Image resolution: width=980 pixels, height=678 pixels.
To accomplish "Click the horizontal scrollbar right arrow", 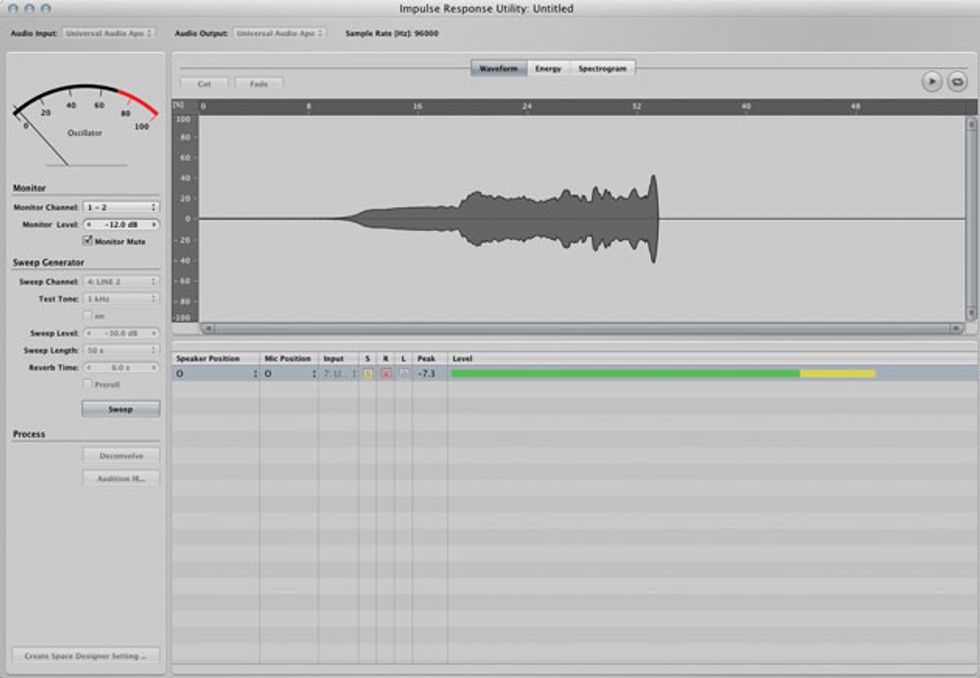I will [x=956, y=328].
